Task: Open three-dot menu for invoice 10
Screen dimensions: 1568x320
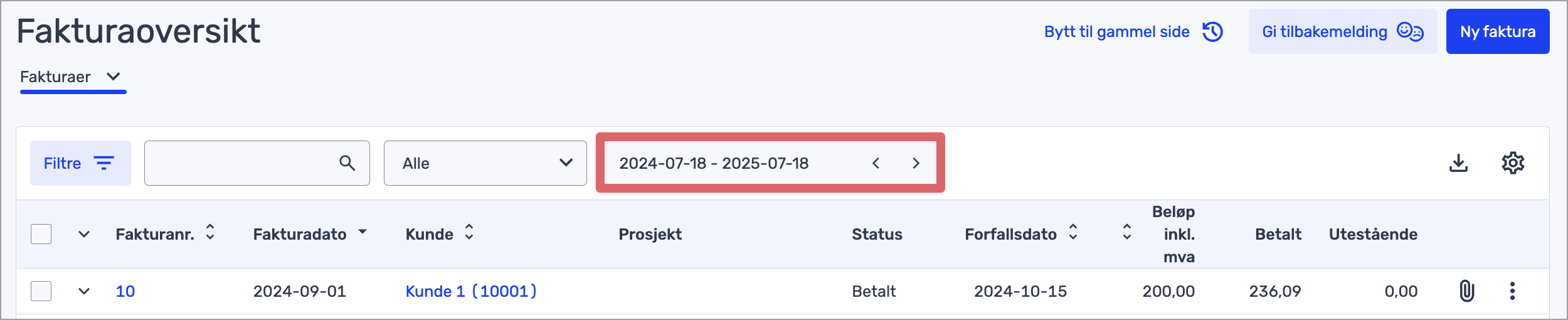Action: point(1512,291)
